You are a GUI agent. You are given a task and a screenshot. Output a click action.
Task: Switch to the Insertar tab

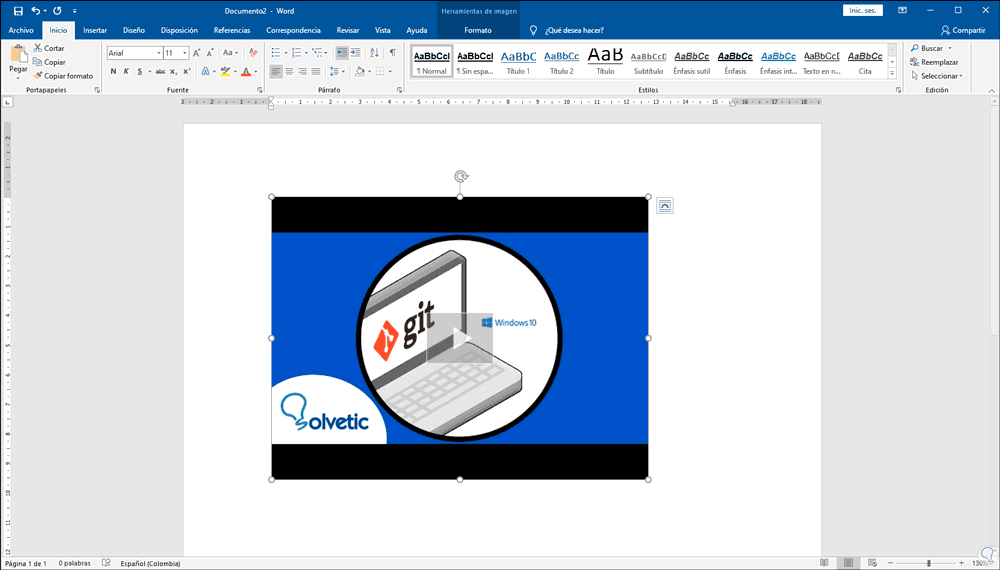click(95, 30)
